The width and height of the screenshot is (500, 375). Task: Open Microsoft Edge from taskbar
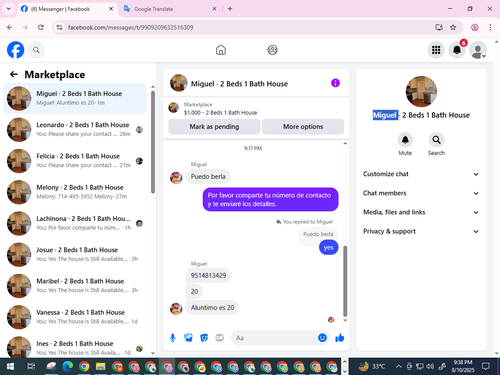click(x=68, y=367)
